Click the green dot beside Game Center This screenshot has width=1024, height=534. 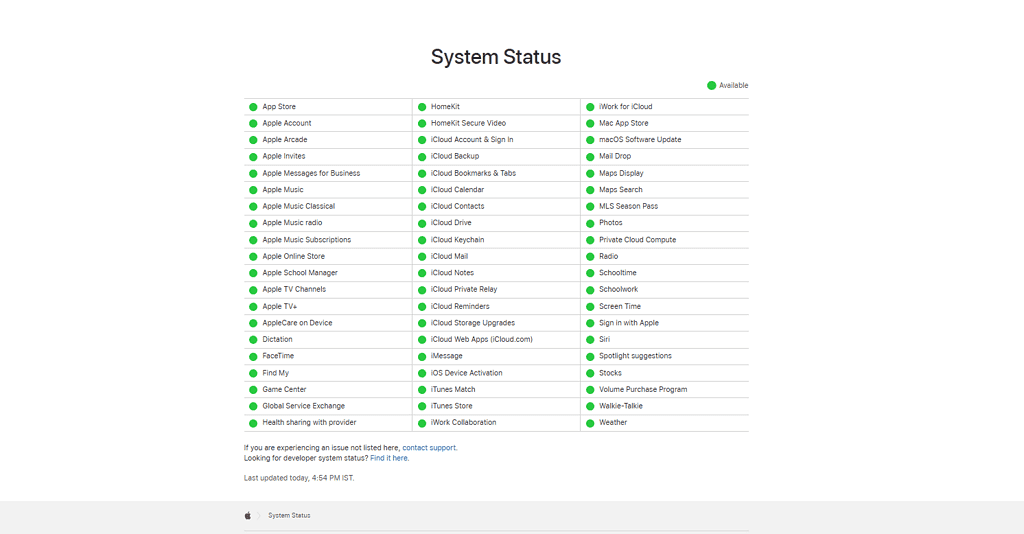tap(253, 390)
